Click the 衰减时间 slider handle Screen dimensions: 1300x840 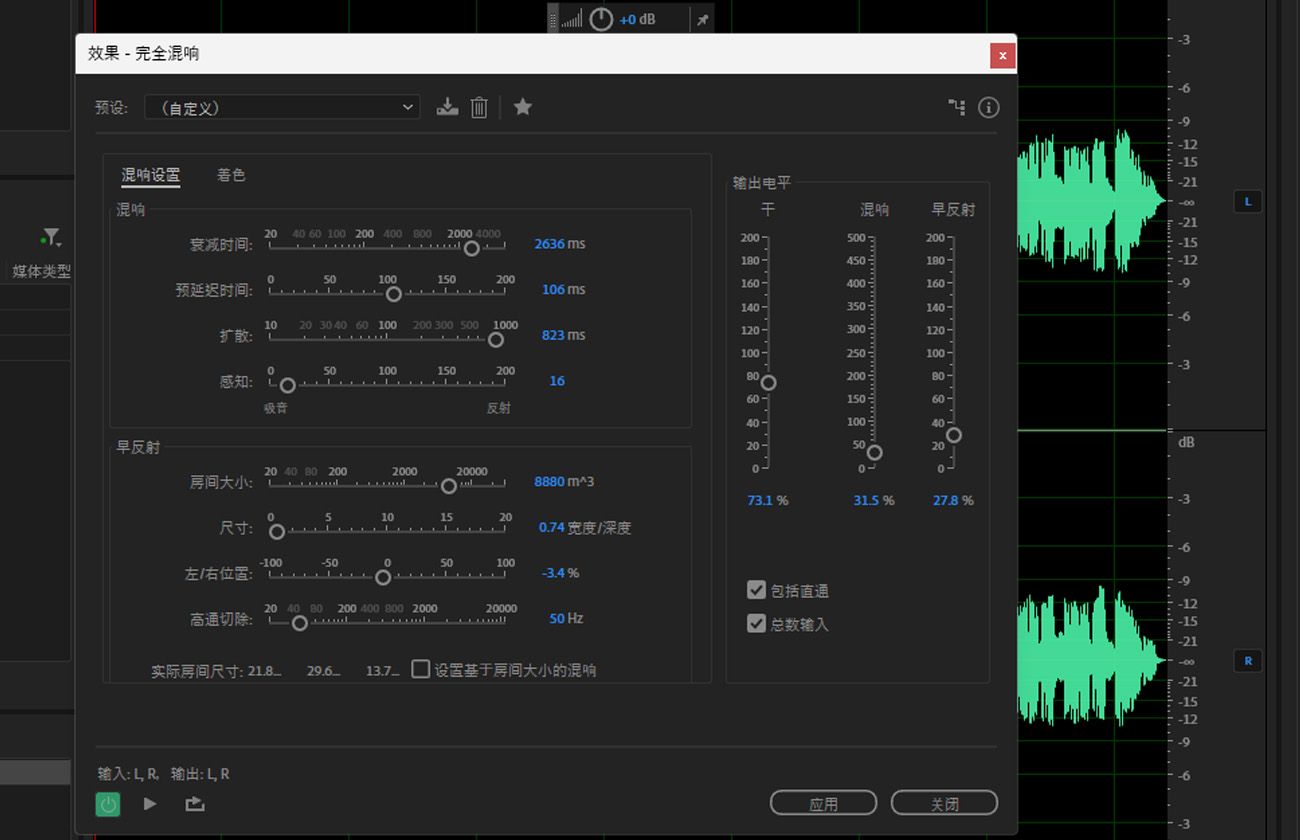(x=471, y=248)
